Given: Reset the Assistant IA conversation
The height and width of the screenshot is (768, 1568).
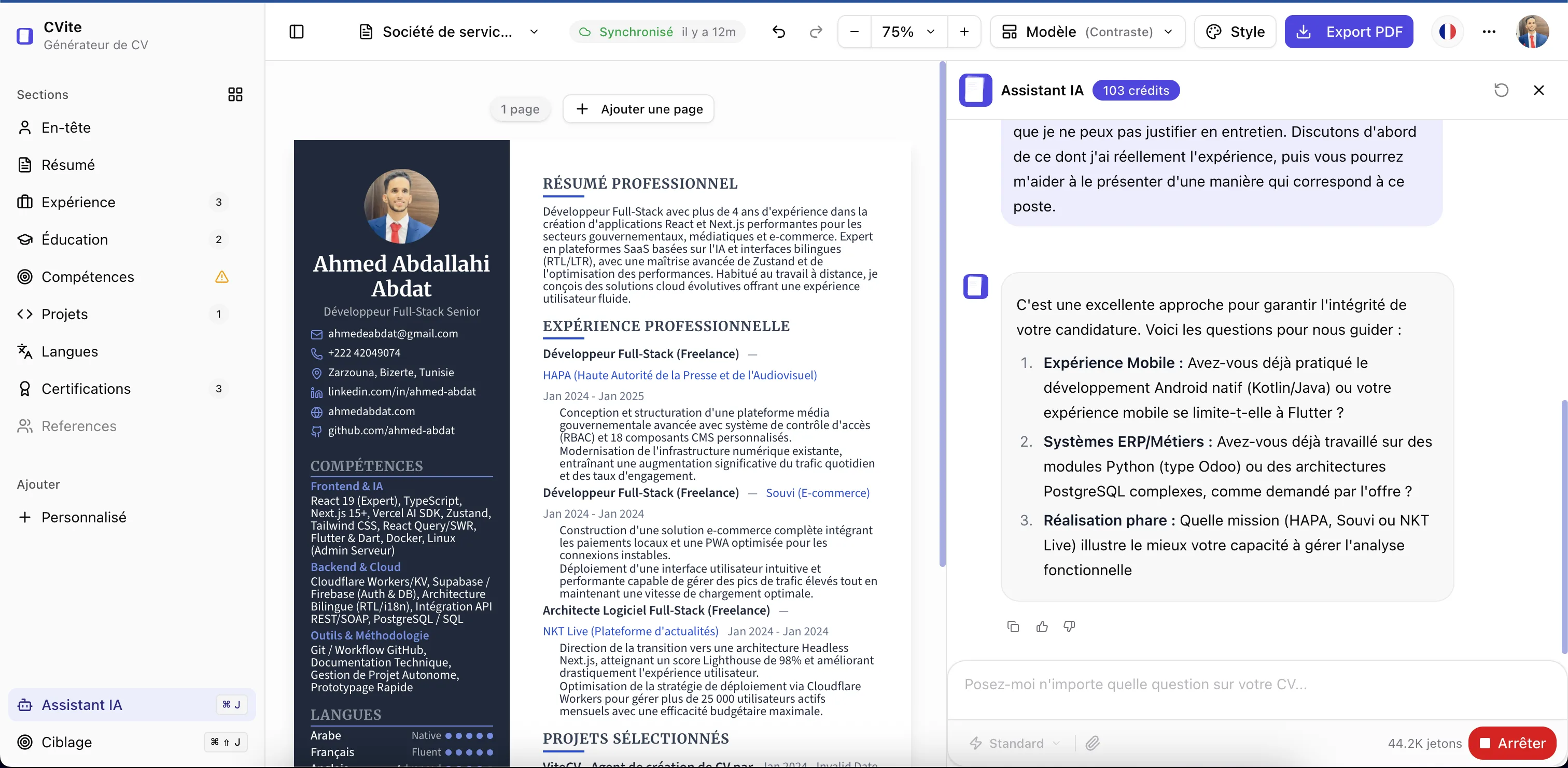Looking at the screenshot, I should tap(1501, 90).
